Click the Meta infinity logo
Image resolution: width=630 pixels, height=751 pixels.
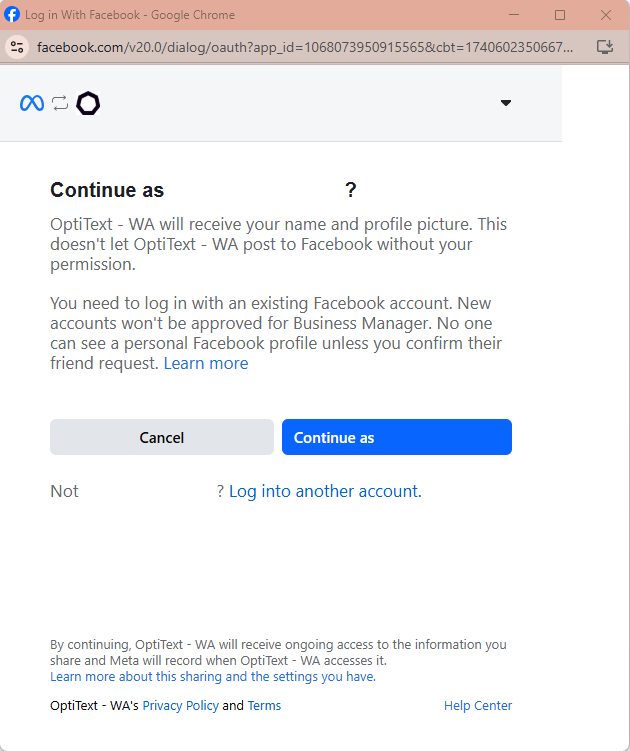click(32, 103)
